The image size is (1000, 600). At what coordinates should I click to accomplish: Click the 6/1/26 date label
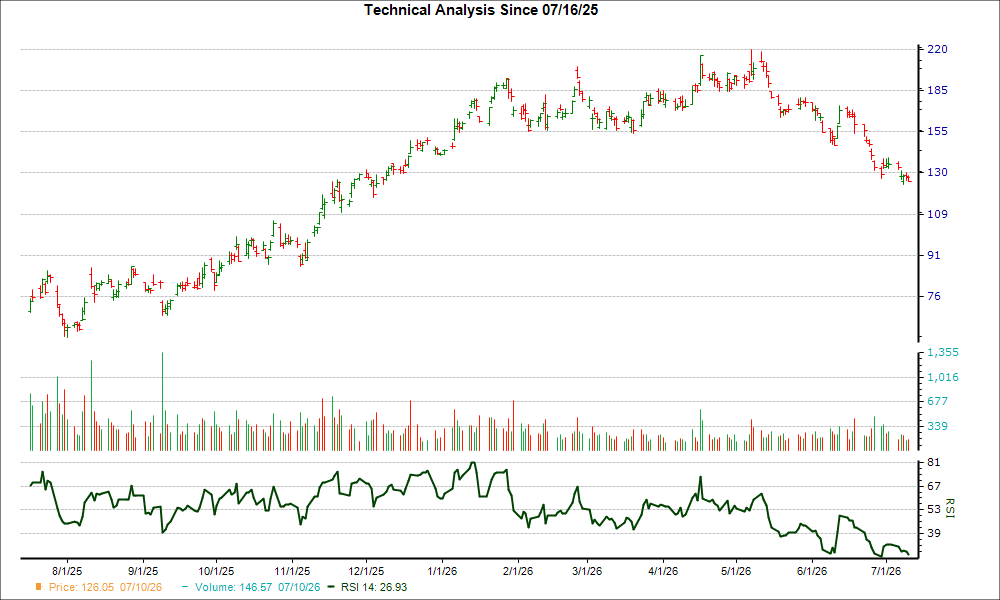(x=812, y=571)
